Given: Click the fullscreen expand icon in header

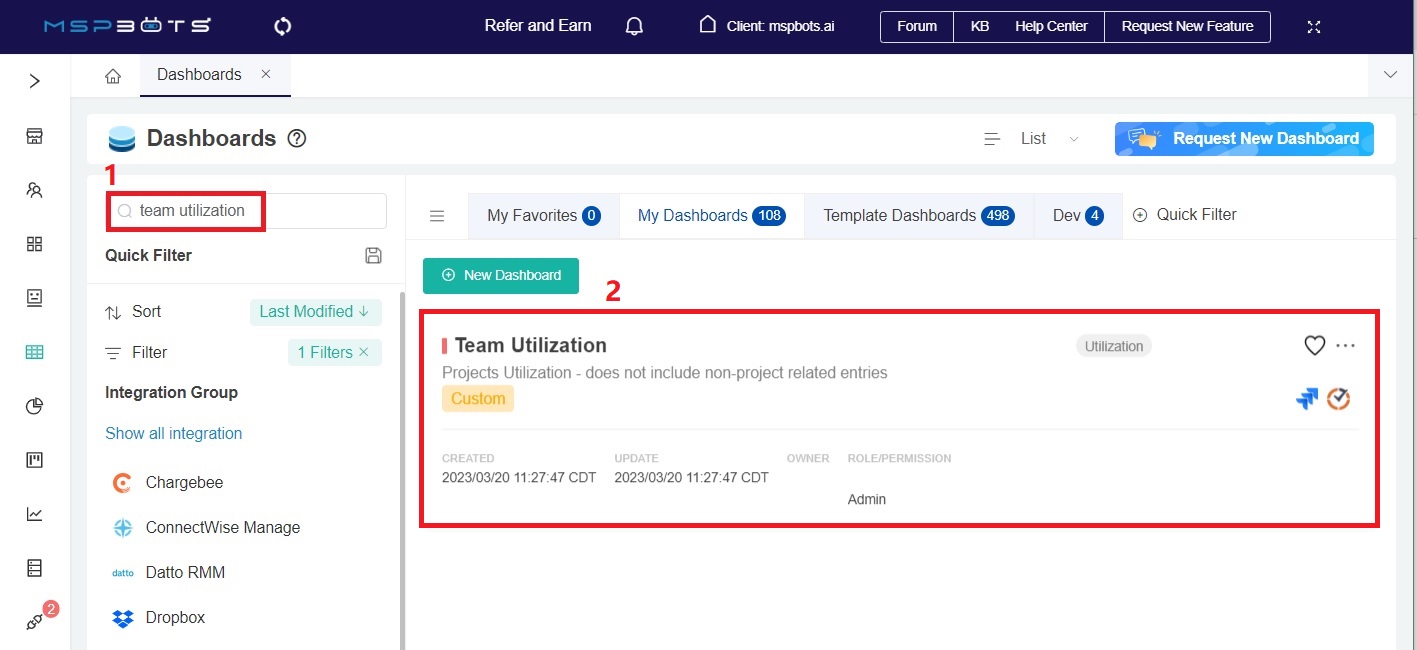Looking at the screenshot, I should pyautogui.click(x=1314, y=27).
